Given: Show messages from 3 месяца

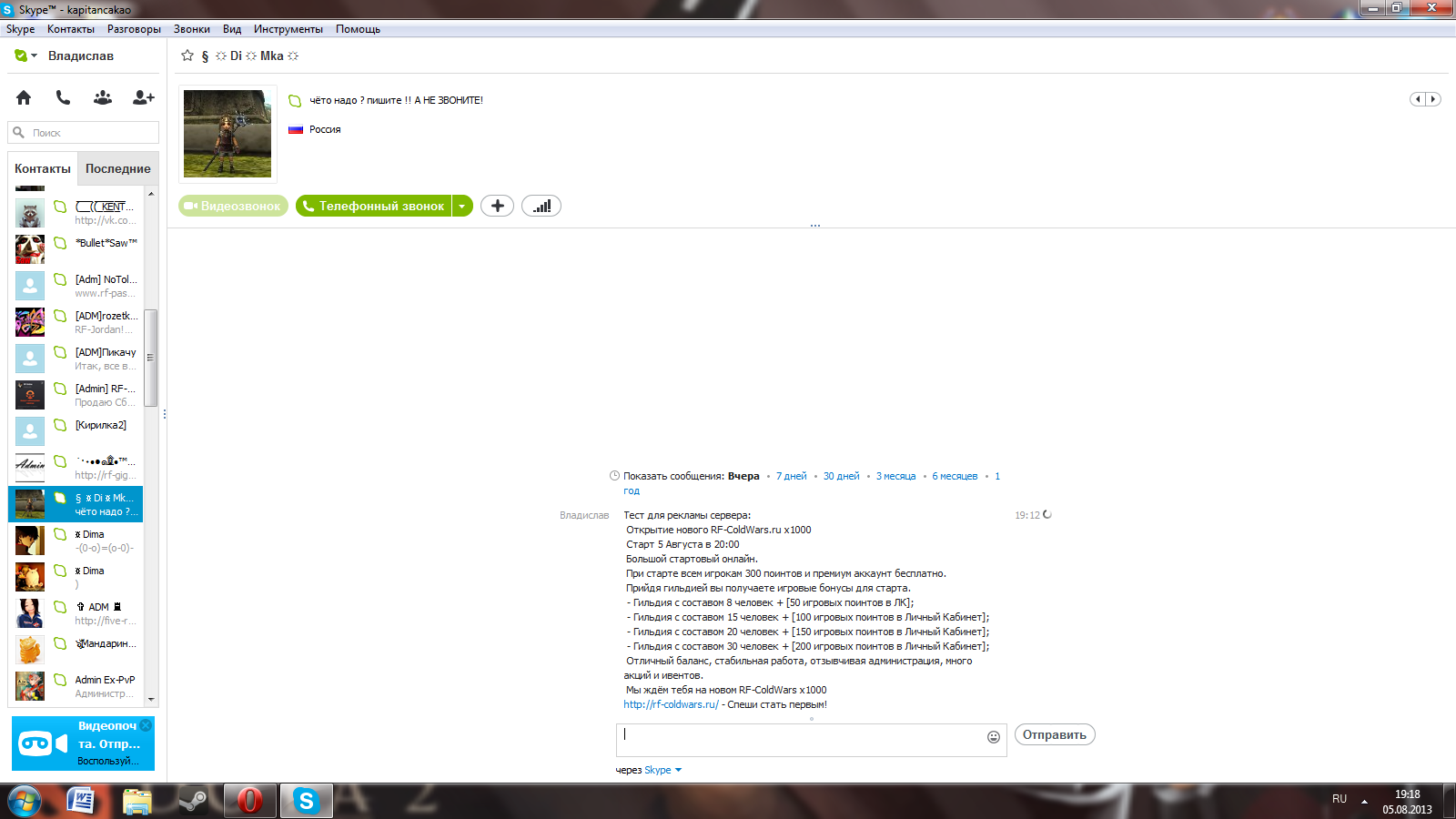Looking at the screenshot, I should [x=896, y=476].
